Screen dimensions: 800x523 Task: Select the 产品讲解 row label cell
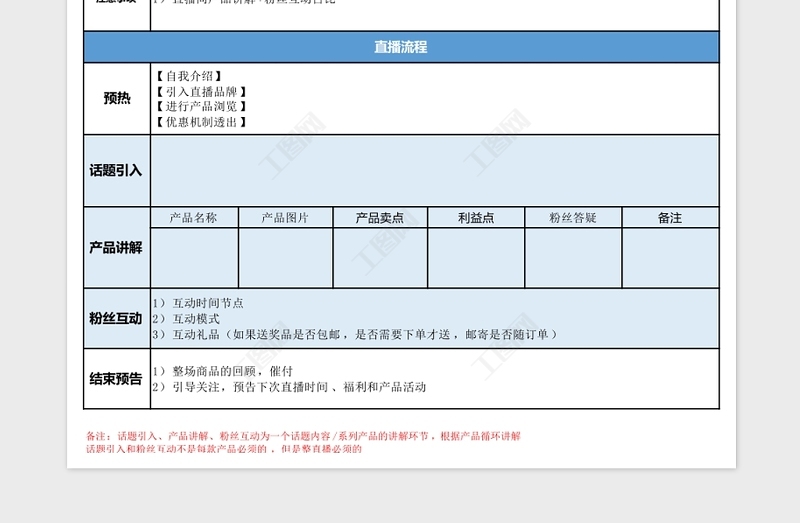coord(117,247)
